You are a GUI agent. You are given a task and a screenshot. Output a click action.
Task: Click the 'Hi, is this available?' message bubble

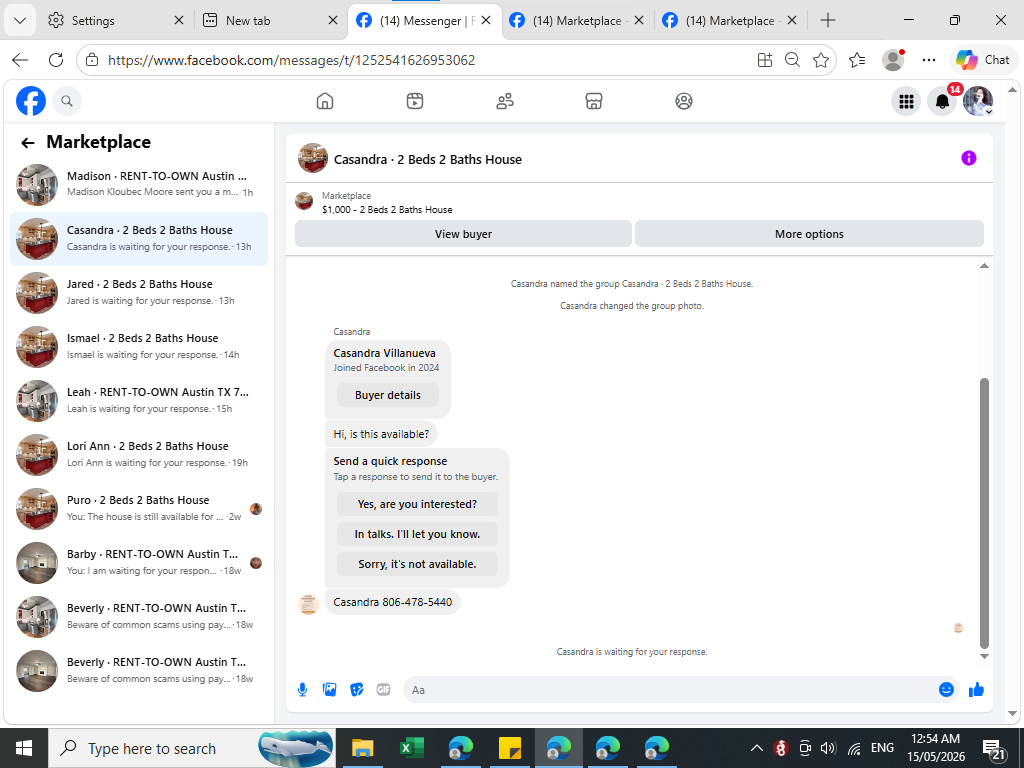(x=381, y=434)
